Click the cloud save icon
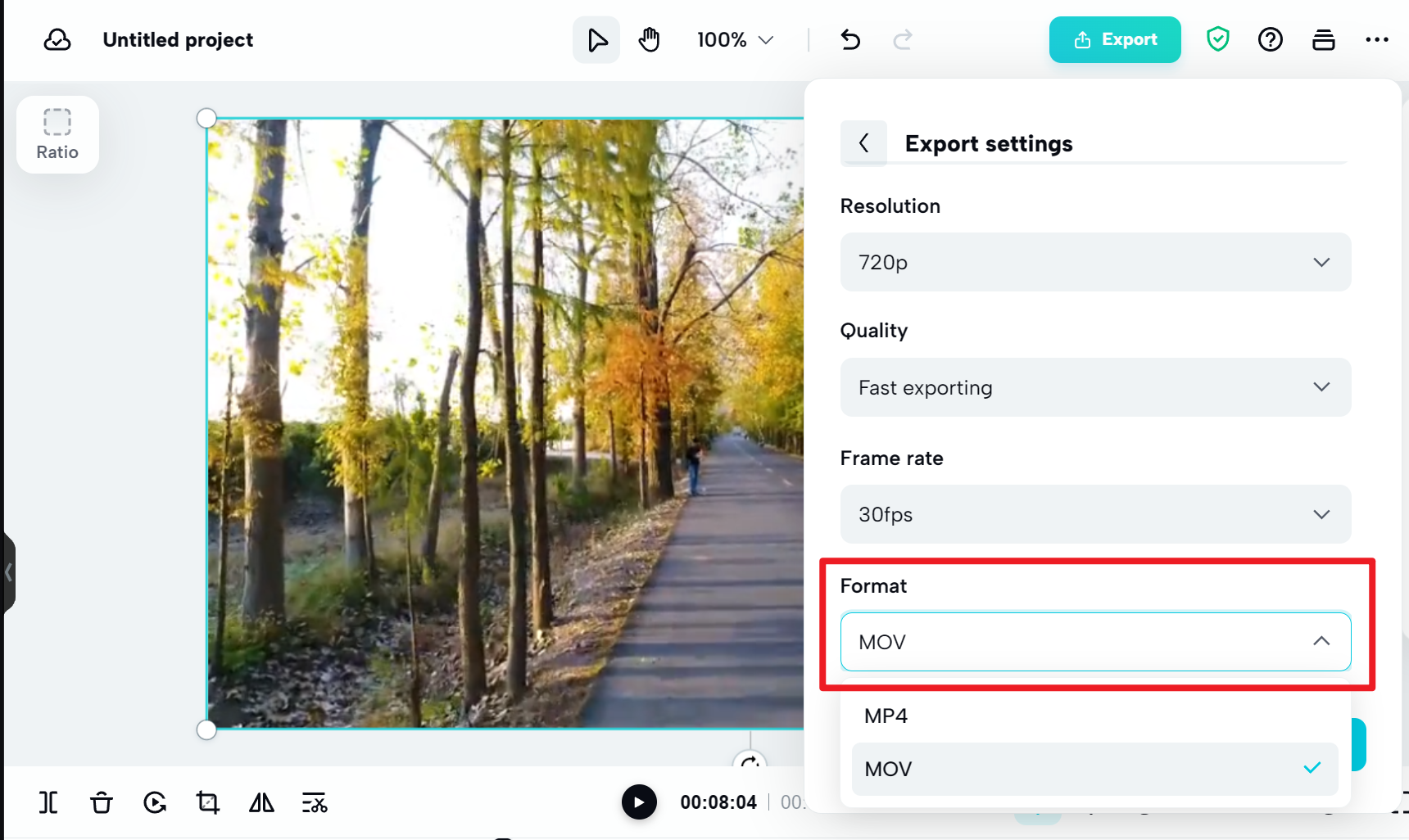 click(57, 38)
